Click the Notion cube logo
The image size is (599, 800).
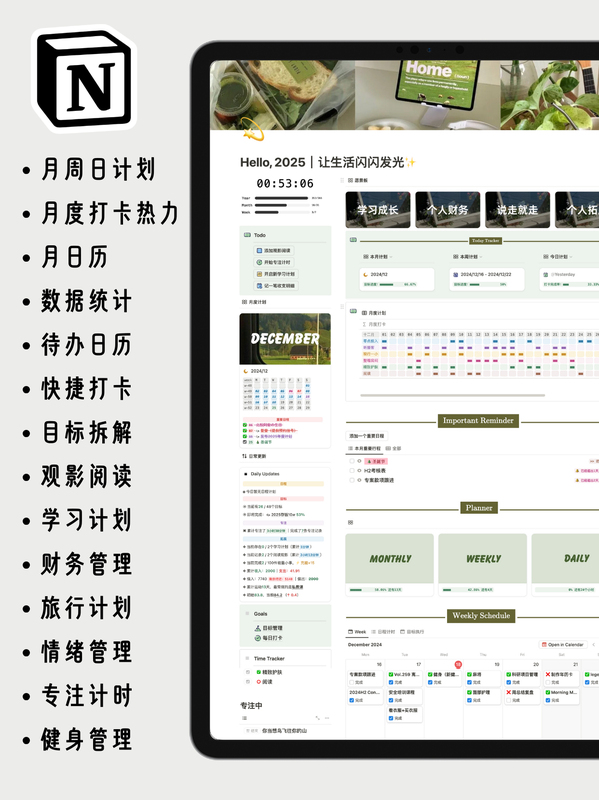click(x=84, y=78)
